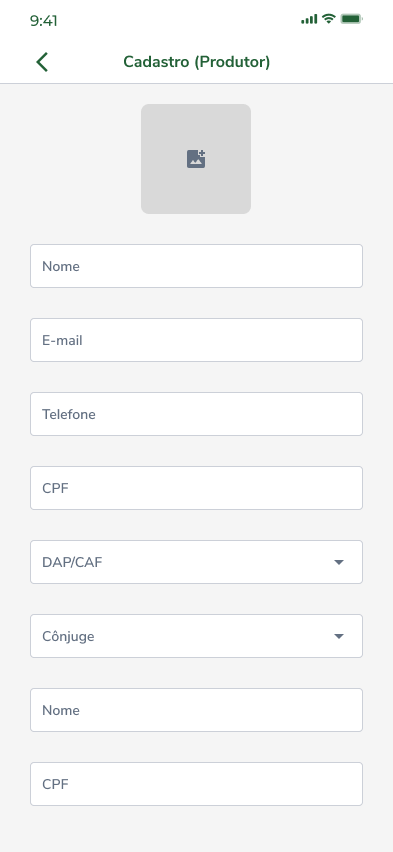Select the gray profile photo placeholder box
Image resolution: width=393 pixels, height=852 pixels.
point(196,159)
